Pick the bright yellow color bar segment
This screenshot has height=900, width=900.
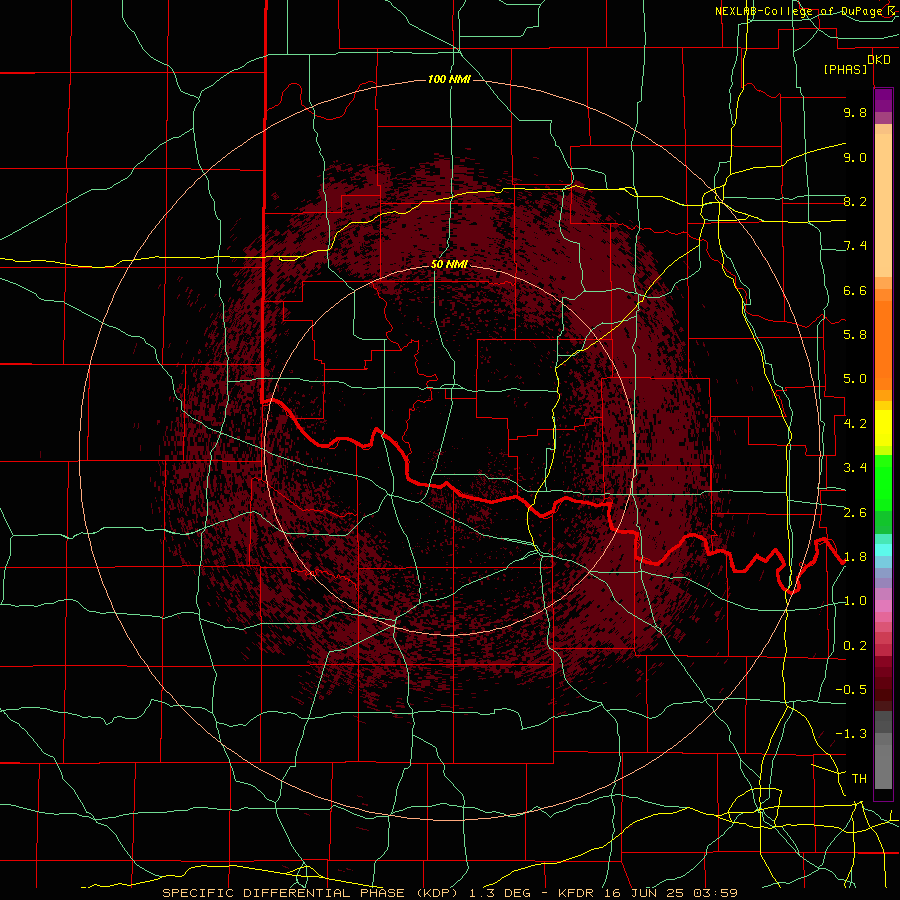(x=883, y=428)
